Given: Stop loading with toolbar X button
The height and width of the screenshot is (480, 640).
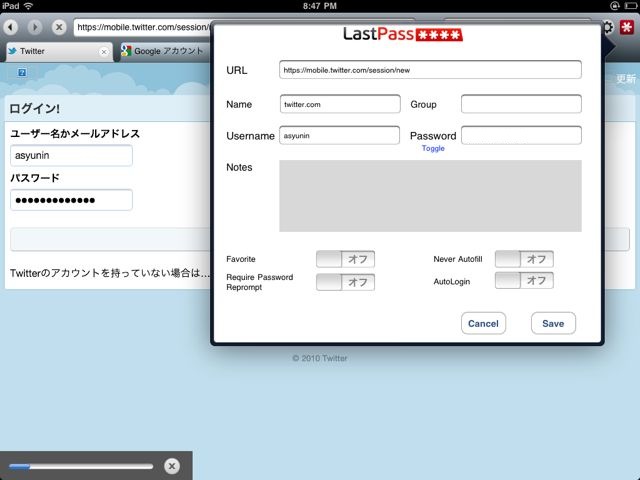Looking at the screenshot, I should coord(59,27).
